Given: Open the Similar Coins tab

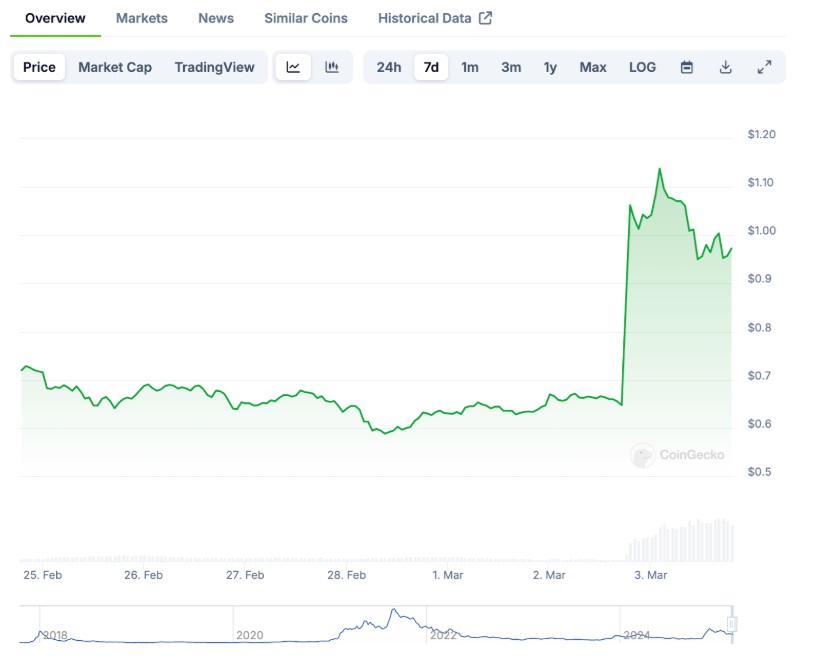Looking at the screenshot, I should [306, 18].
